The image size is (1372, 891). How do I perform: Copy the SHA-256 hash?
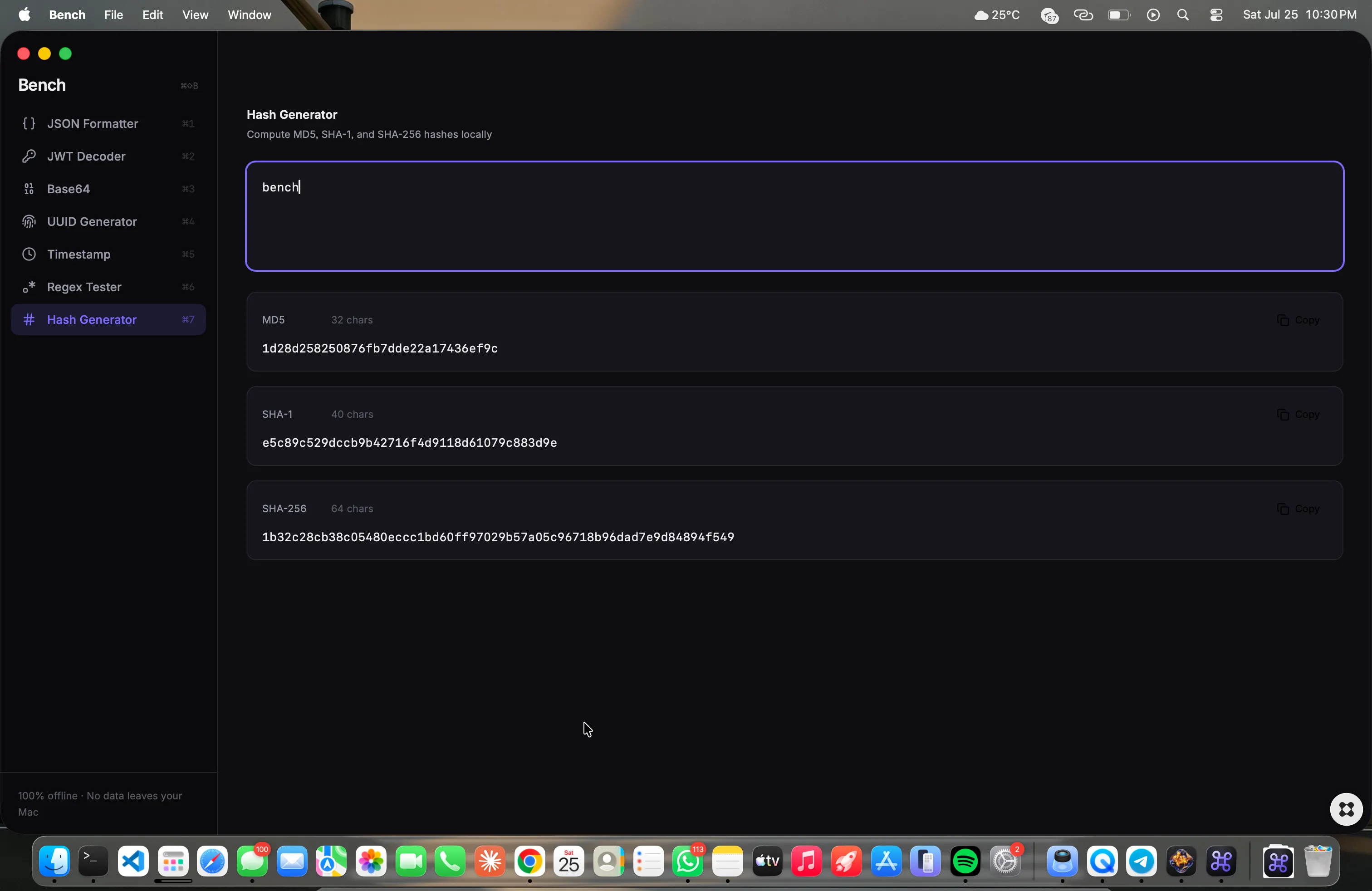pyautogui.click(x=1298, y=509)
